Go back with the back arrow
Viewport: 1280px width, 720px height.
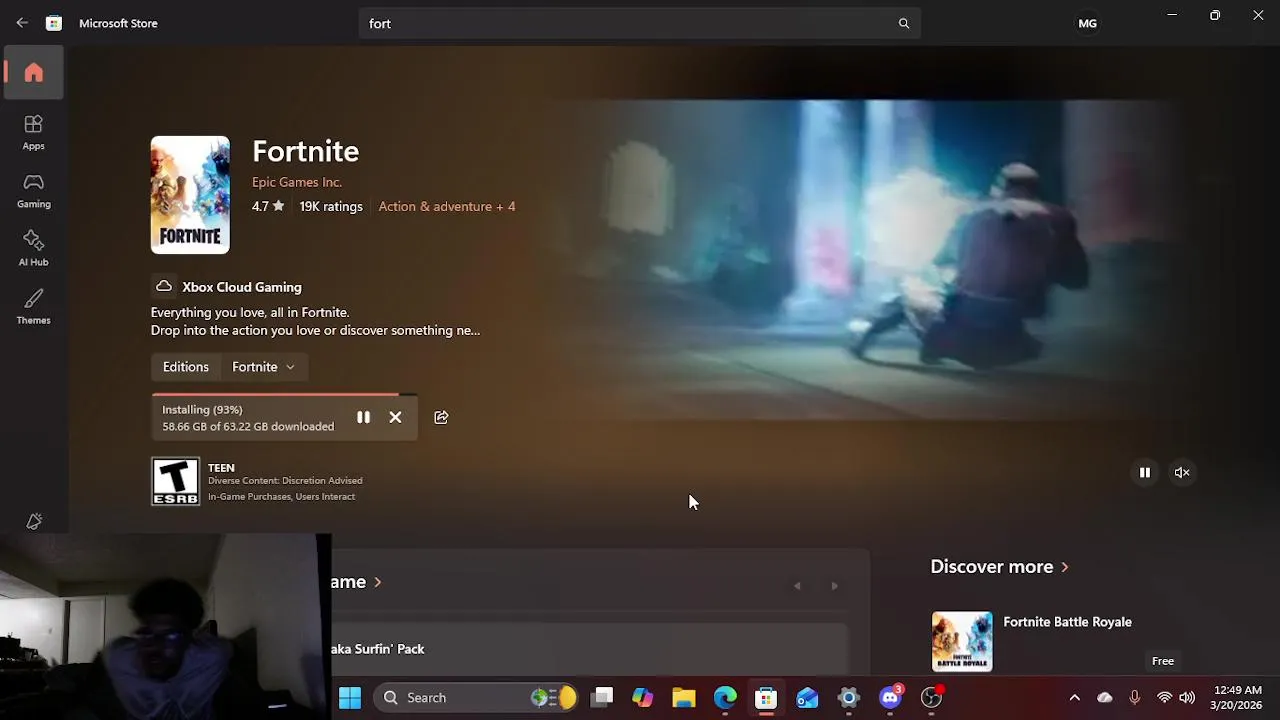(x=22, y=23)
